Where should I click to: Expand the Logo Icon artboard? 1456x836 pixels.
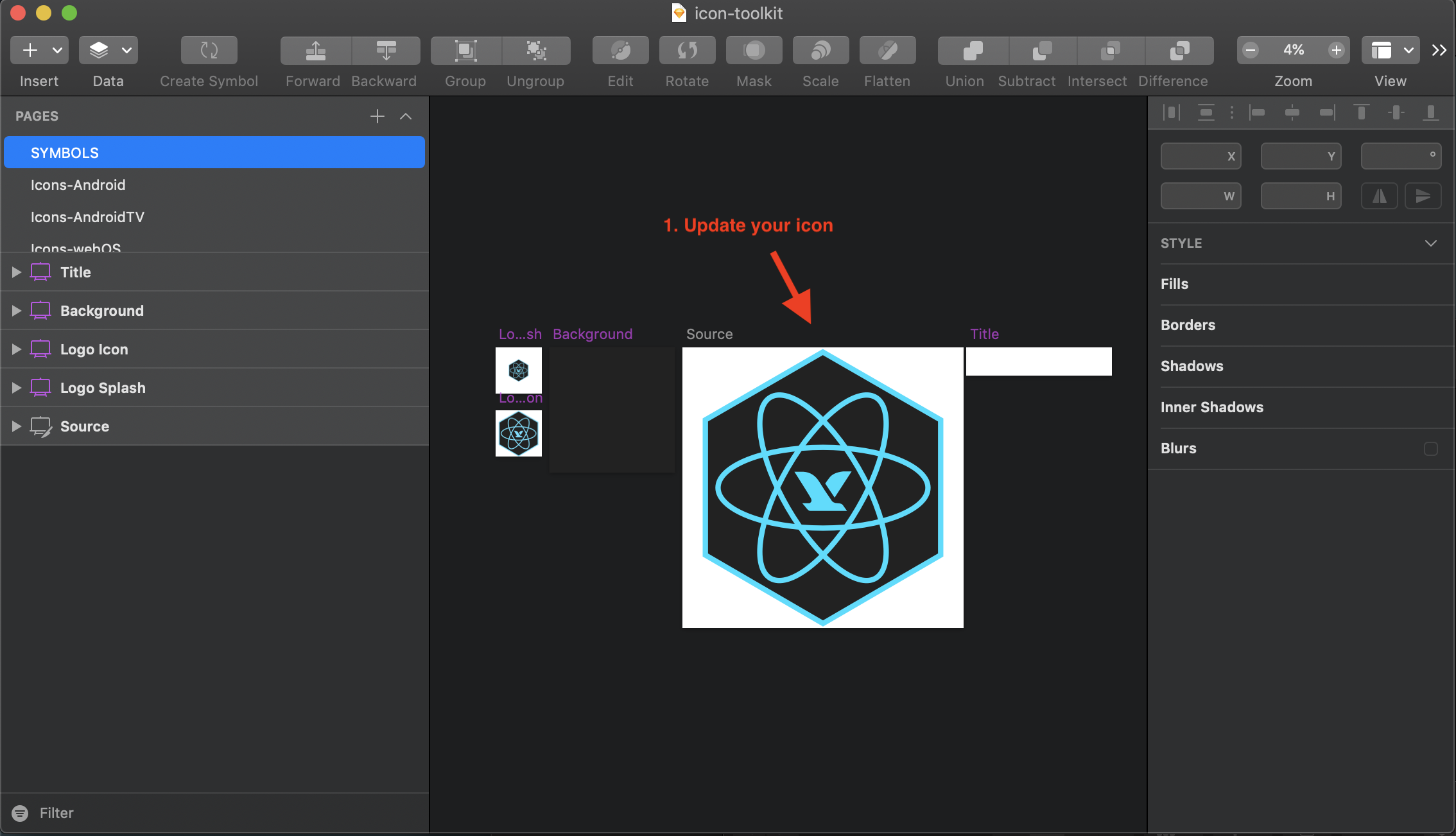(17, 349)
